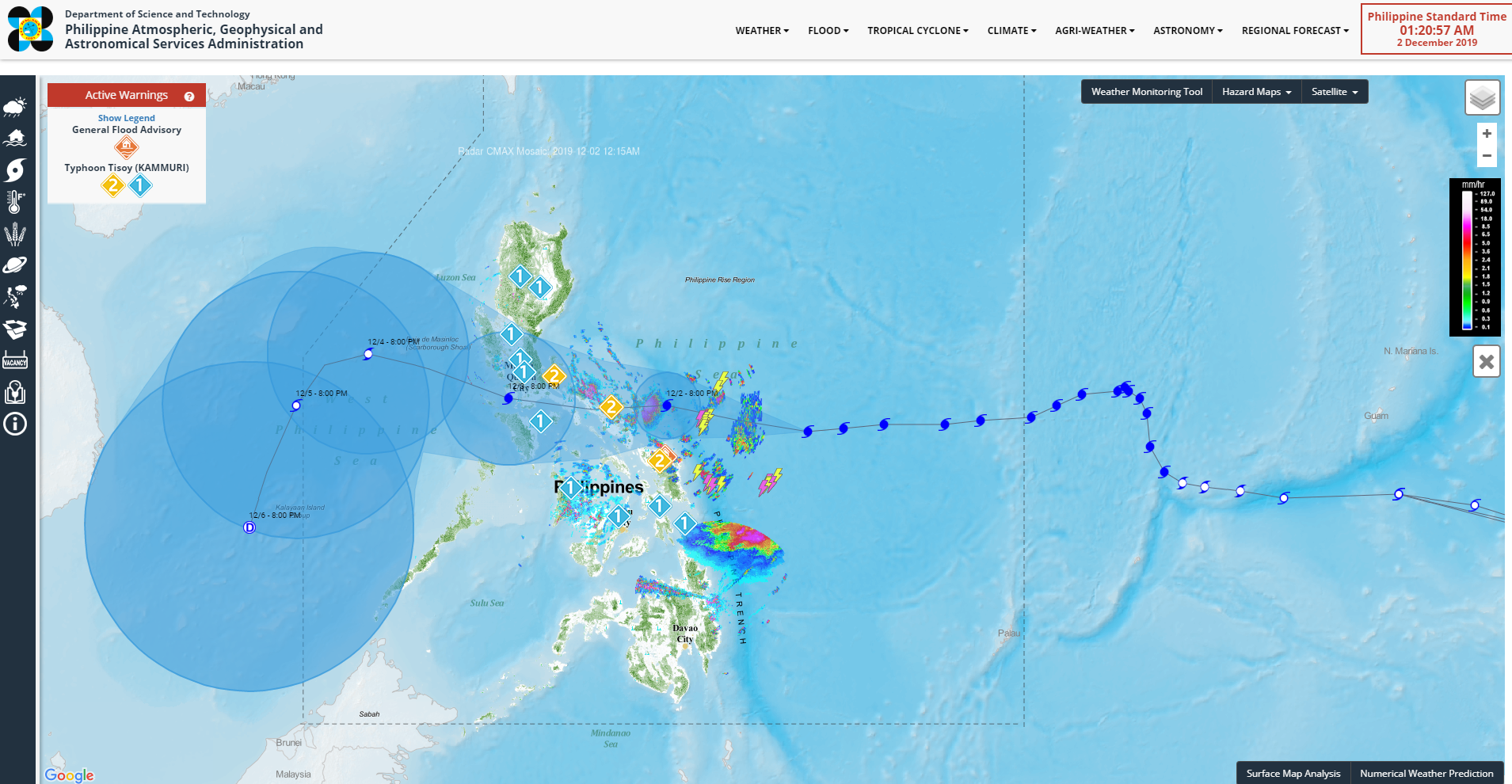The width and height of the screenshot is (1512, 784).
Task: Open the agri-weather wheat icon
Action: (15, 234)
